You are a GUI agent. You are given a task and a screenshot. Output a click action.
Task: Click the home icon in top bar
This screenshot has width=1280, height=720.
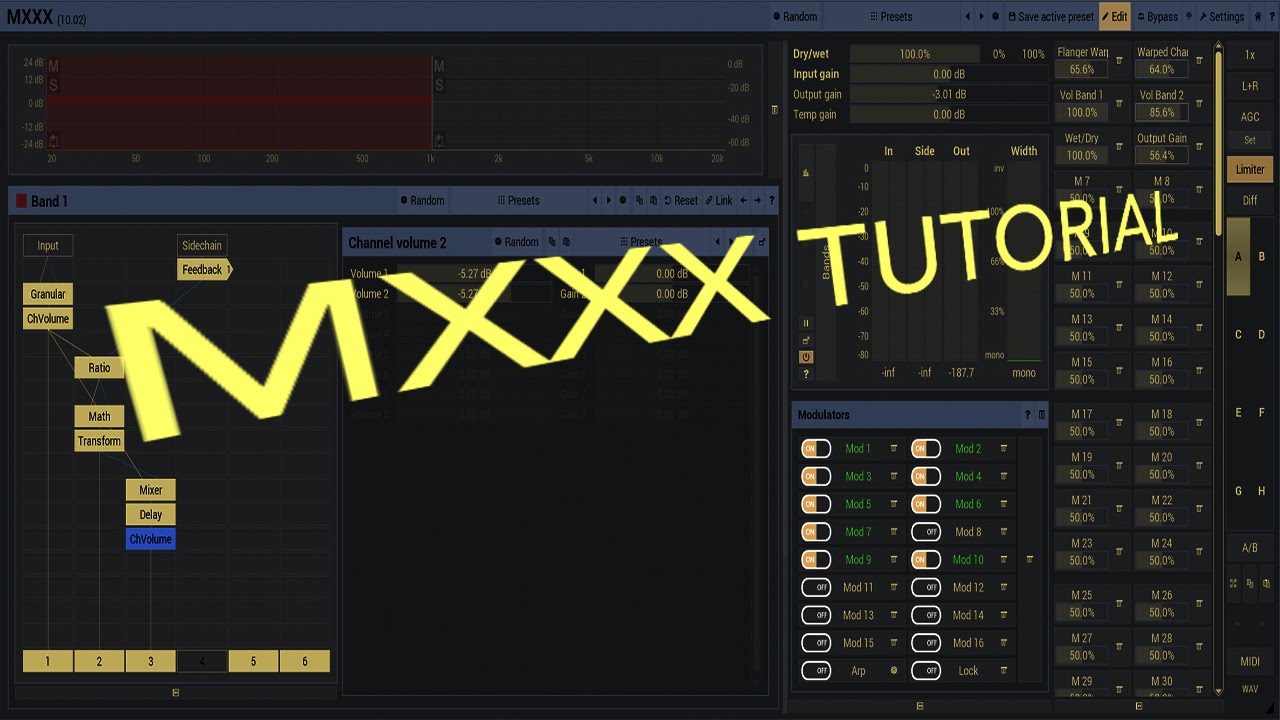coord(1257,16)
